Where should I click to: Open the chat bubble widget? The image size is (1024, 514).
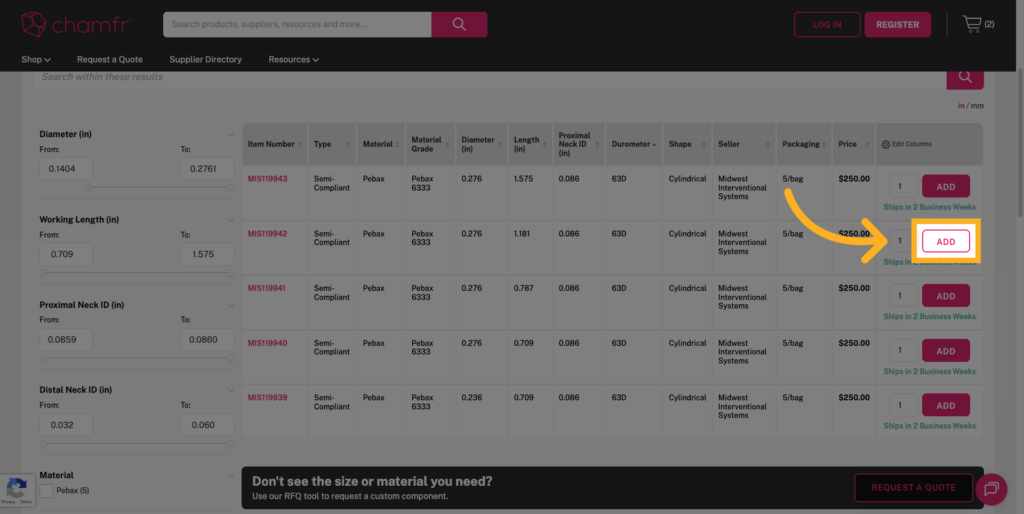click(x=991, y=489)
